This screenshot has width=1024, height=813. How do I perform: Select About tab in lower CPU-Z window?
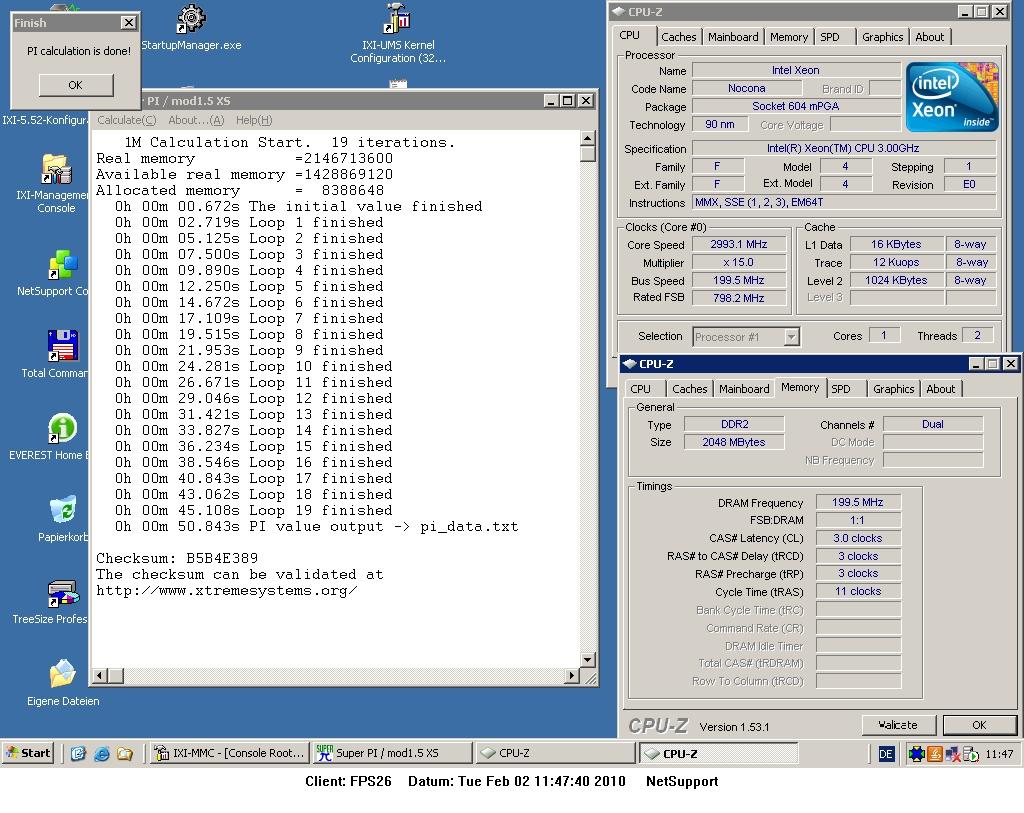click(940, 389)
